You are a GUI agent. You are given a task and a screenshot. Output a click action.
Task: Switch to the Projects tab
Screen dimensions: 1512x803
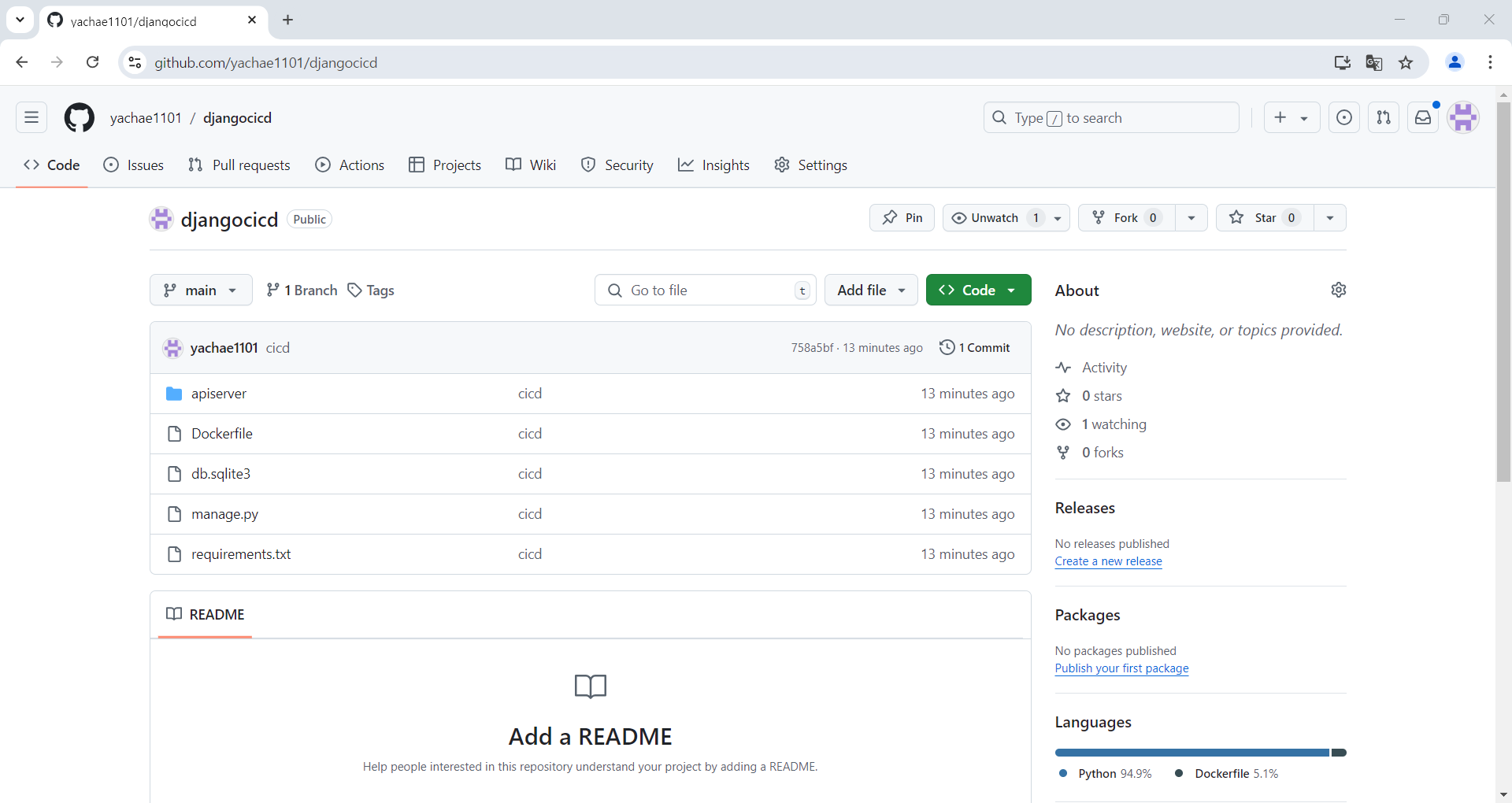click(x=445, y=165)
